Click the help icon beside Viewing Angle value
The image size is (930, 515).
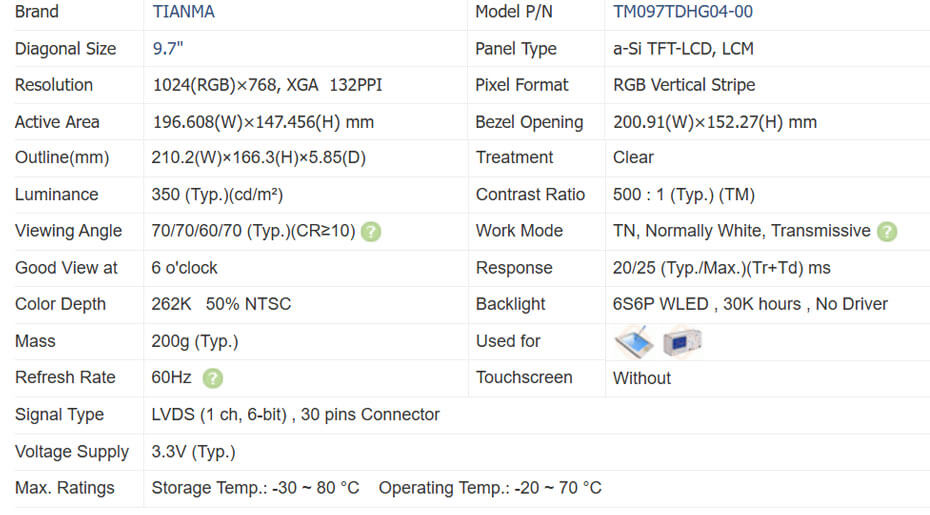(x=371, y=231)
